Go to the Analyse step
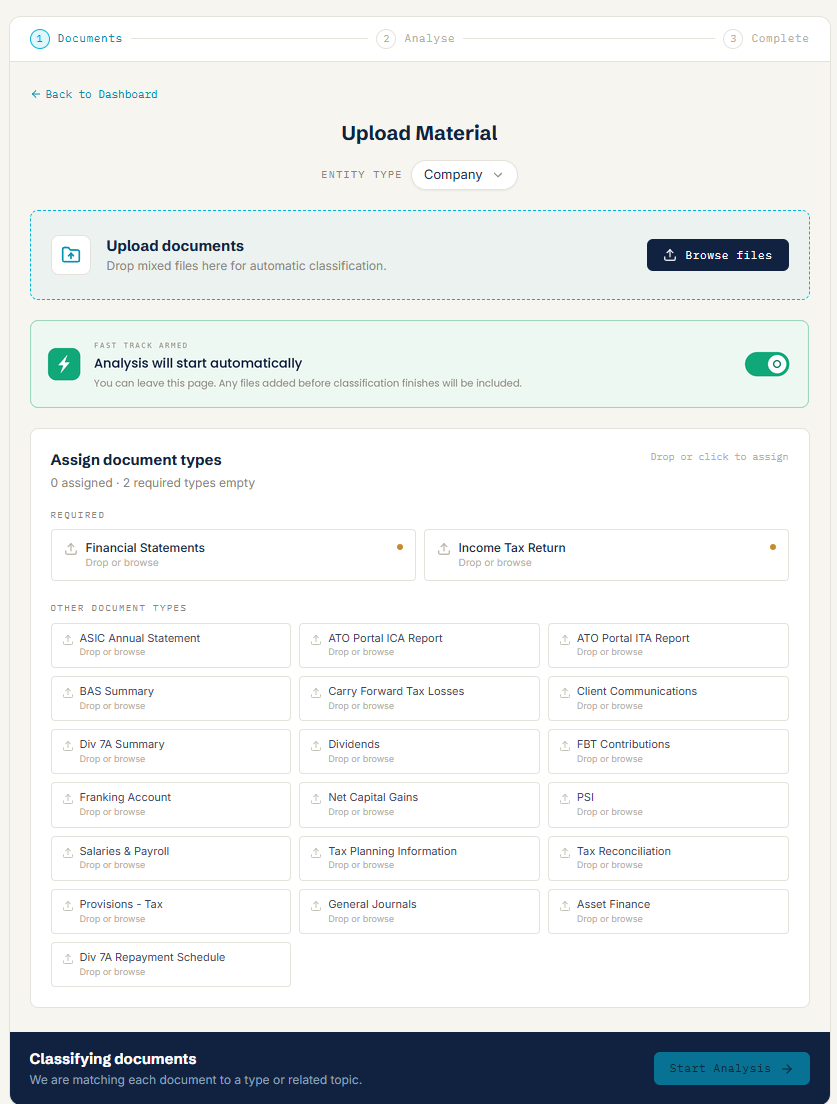 point(415,39)
